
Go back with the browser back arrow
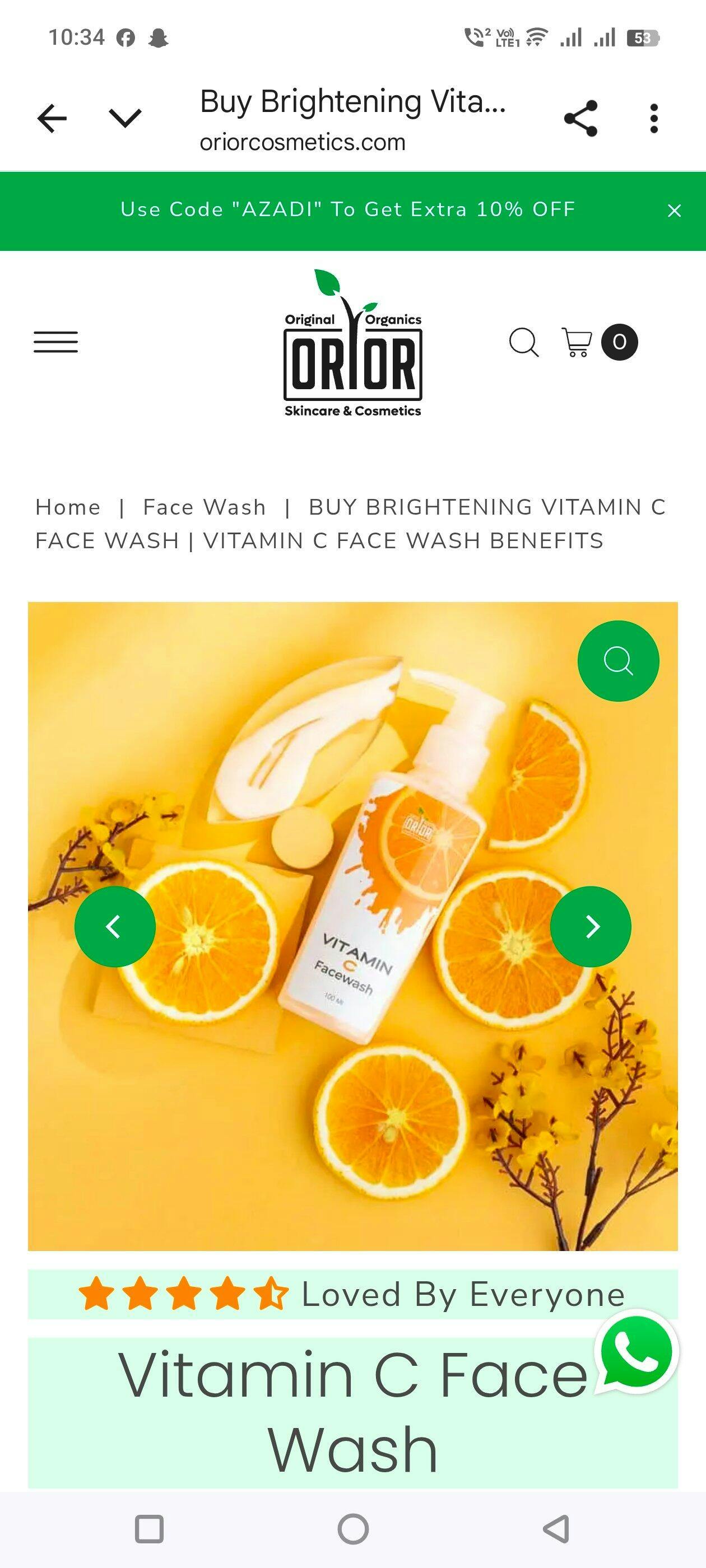tap(52, 118)
